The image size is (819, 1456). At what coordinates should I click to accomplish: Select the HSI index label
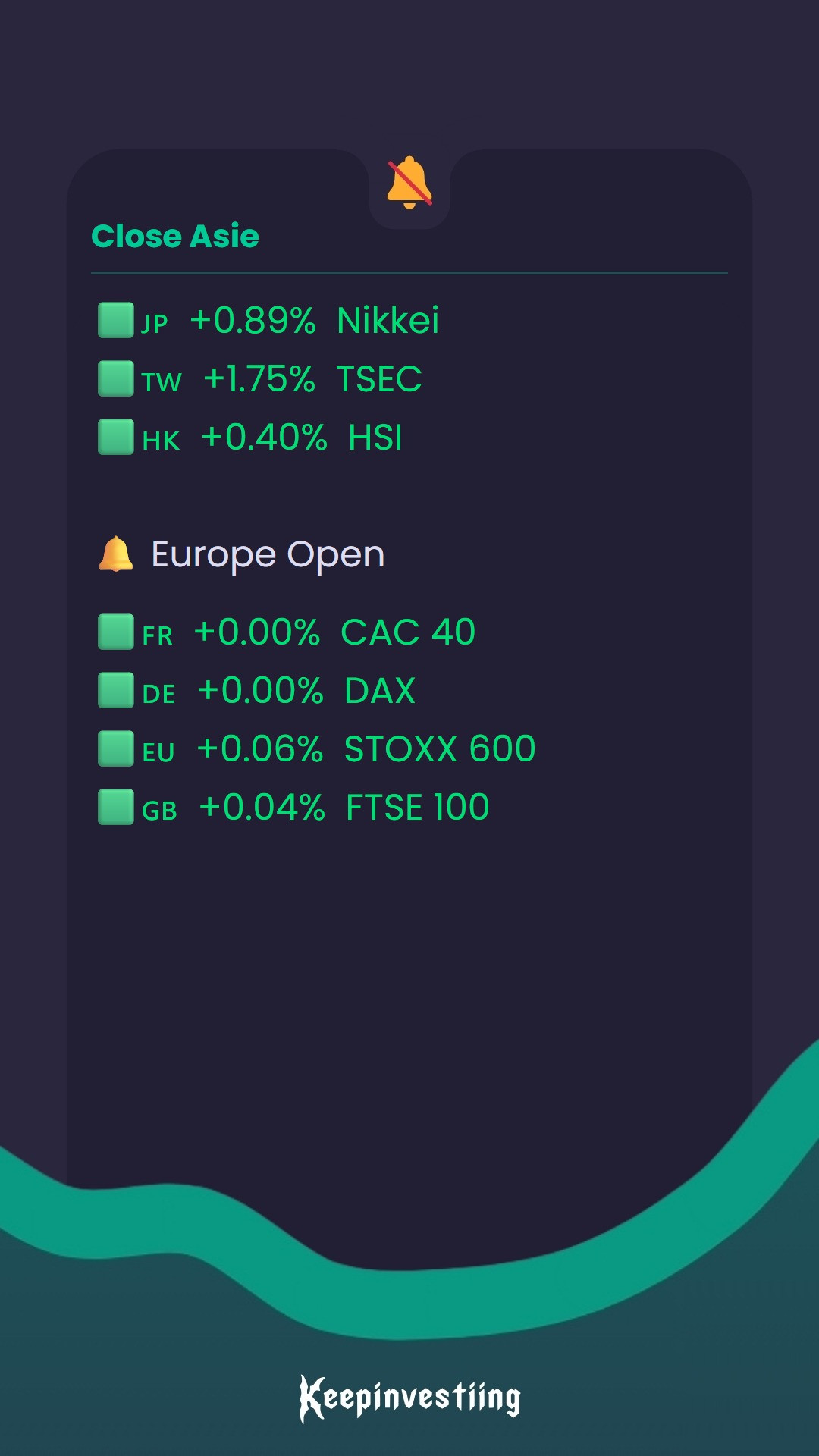tap(375, 437)
